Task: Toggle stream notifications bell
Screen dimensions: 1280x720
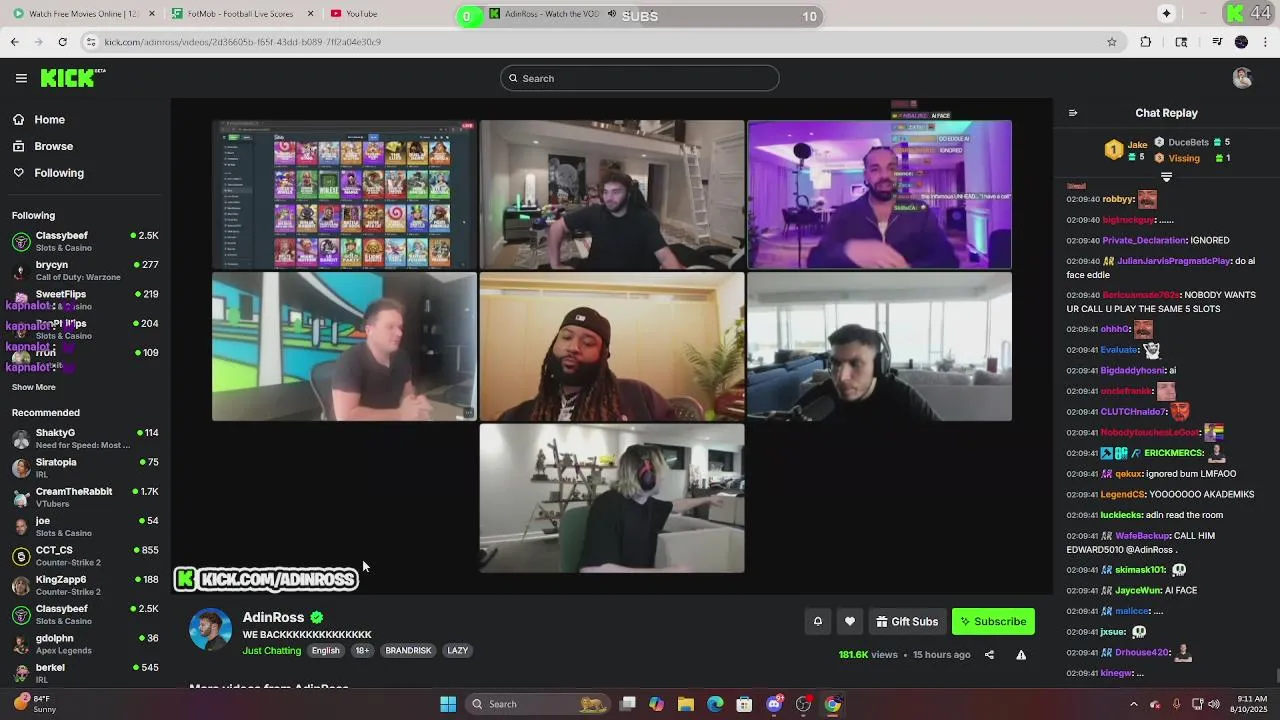Action: 817,622
